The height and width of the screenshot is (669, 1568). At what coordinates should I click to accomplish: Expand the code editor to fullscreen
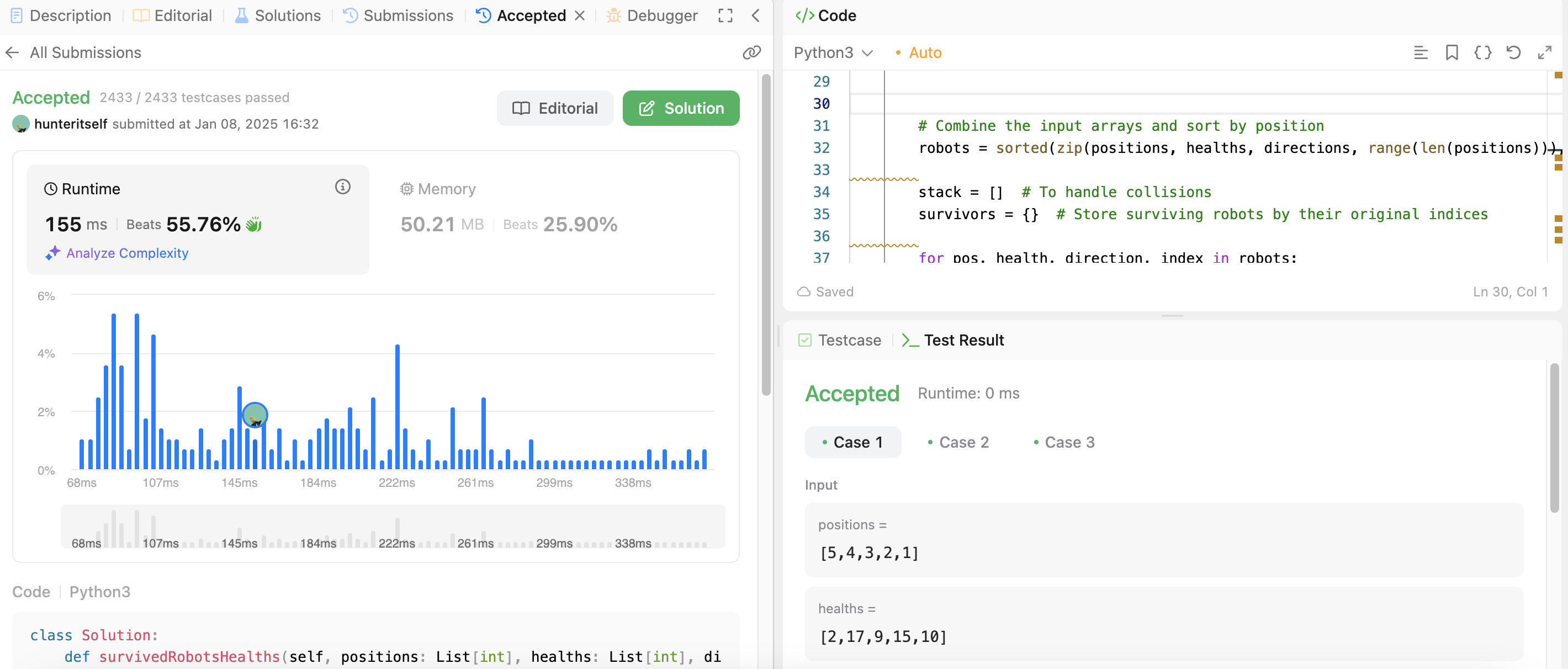pyautogui.click(x=1544, y=53)
